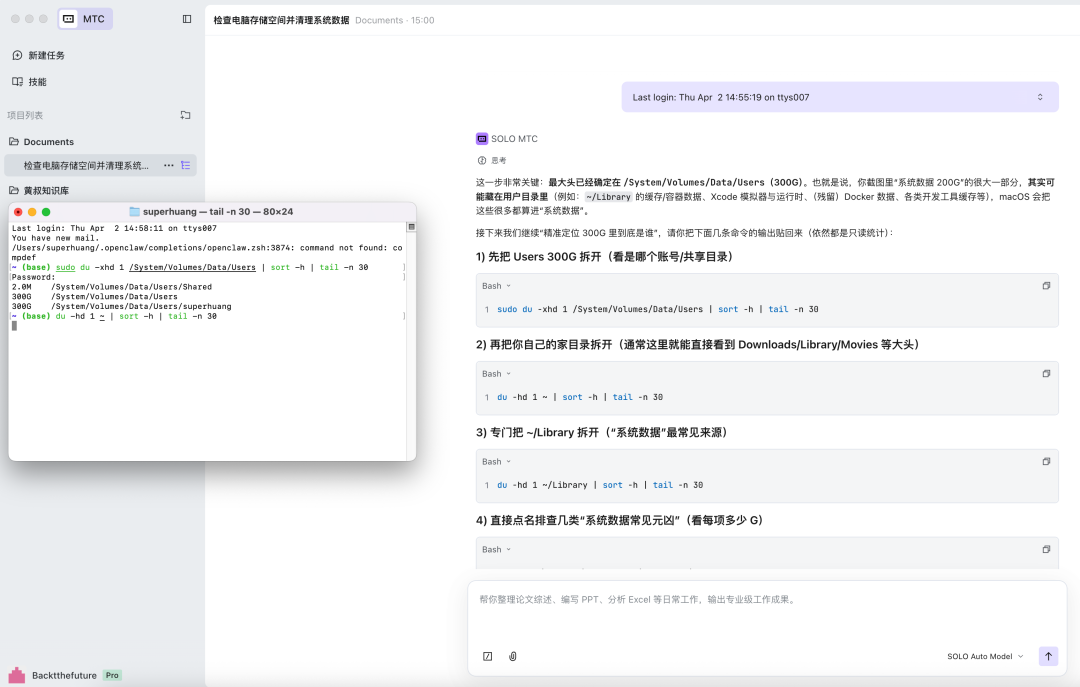Expand the Last login message bubble
This screenshot has height=687, width=1080.
pos(1040,97)
